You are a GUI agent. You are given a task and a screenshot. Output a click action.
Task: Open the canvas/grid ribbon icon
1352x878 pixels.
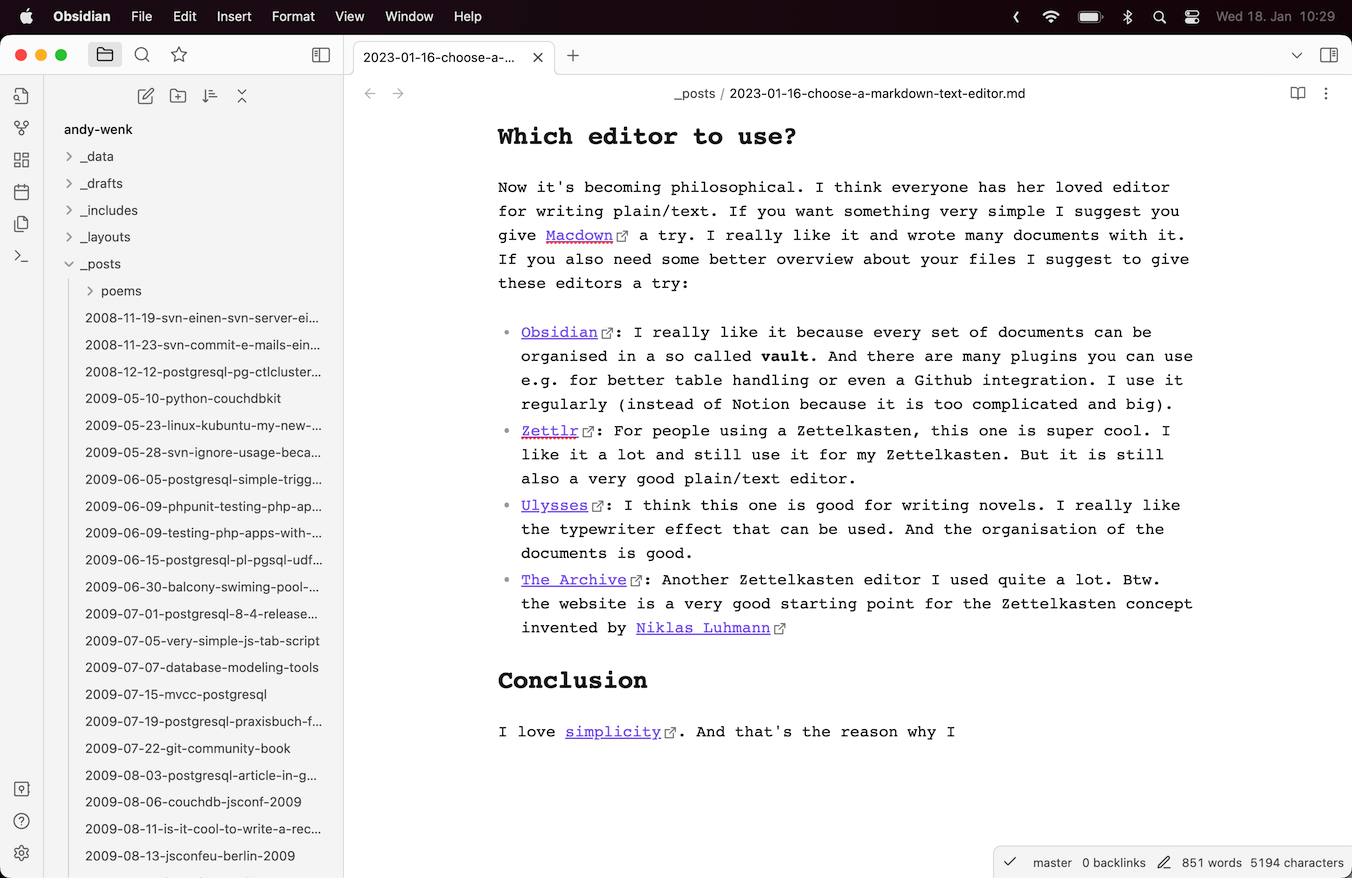coord(21,160)
